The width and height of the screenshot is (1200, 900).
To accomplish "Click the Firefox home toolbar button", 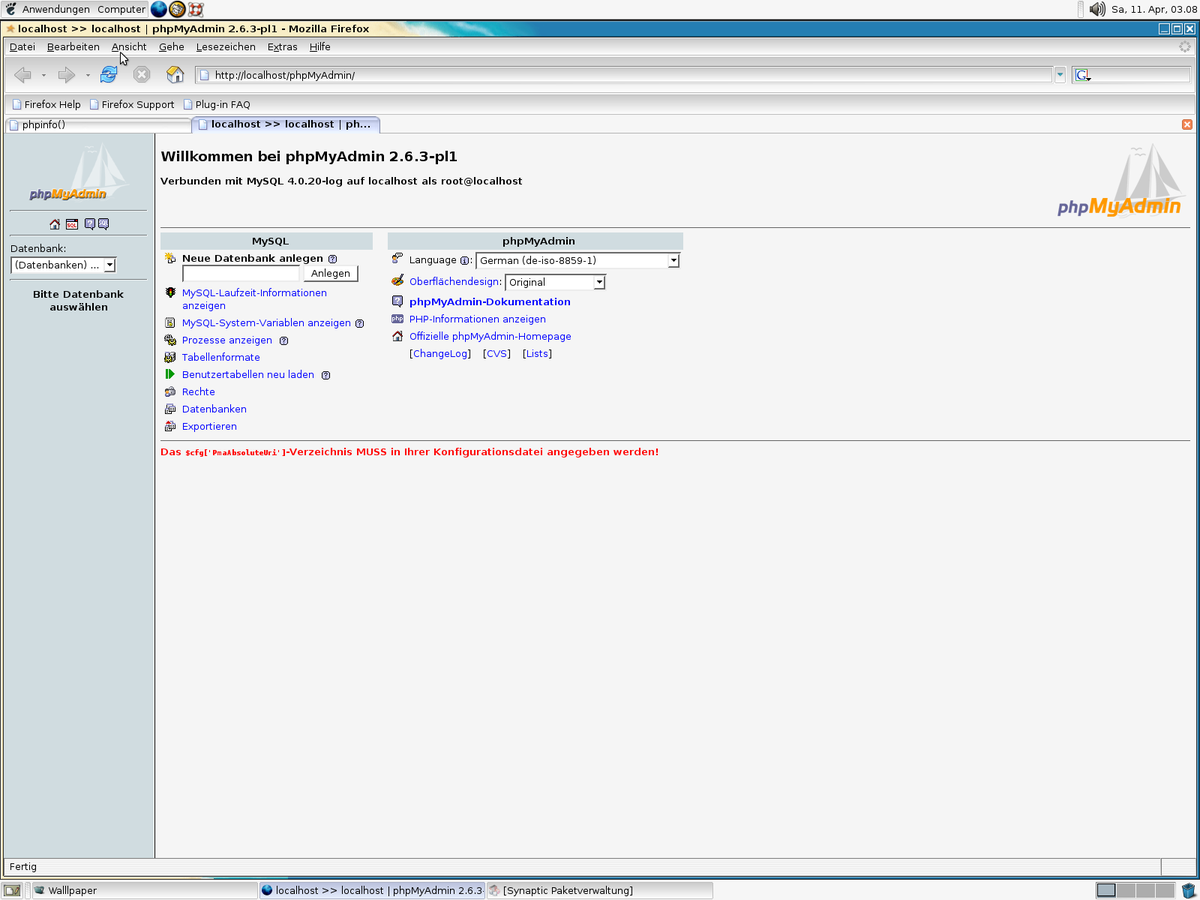I will click(175, 74).
